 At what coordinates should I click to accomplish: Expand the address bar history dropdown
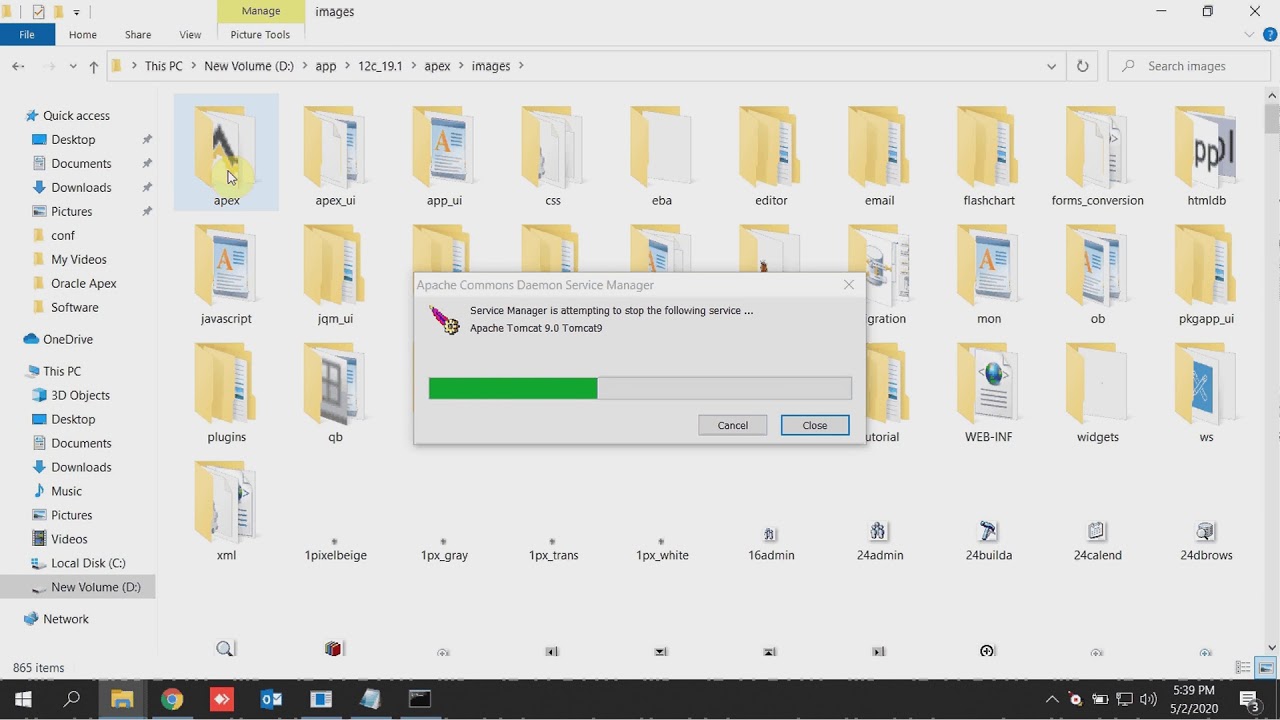pyautogui.click(x=1051, y=66)
